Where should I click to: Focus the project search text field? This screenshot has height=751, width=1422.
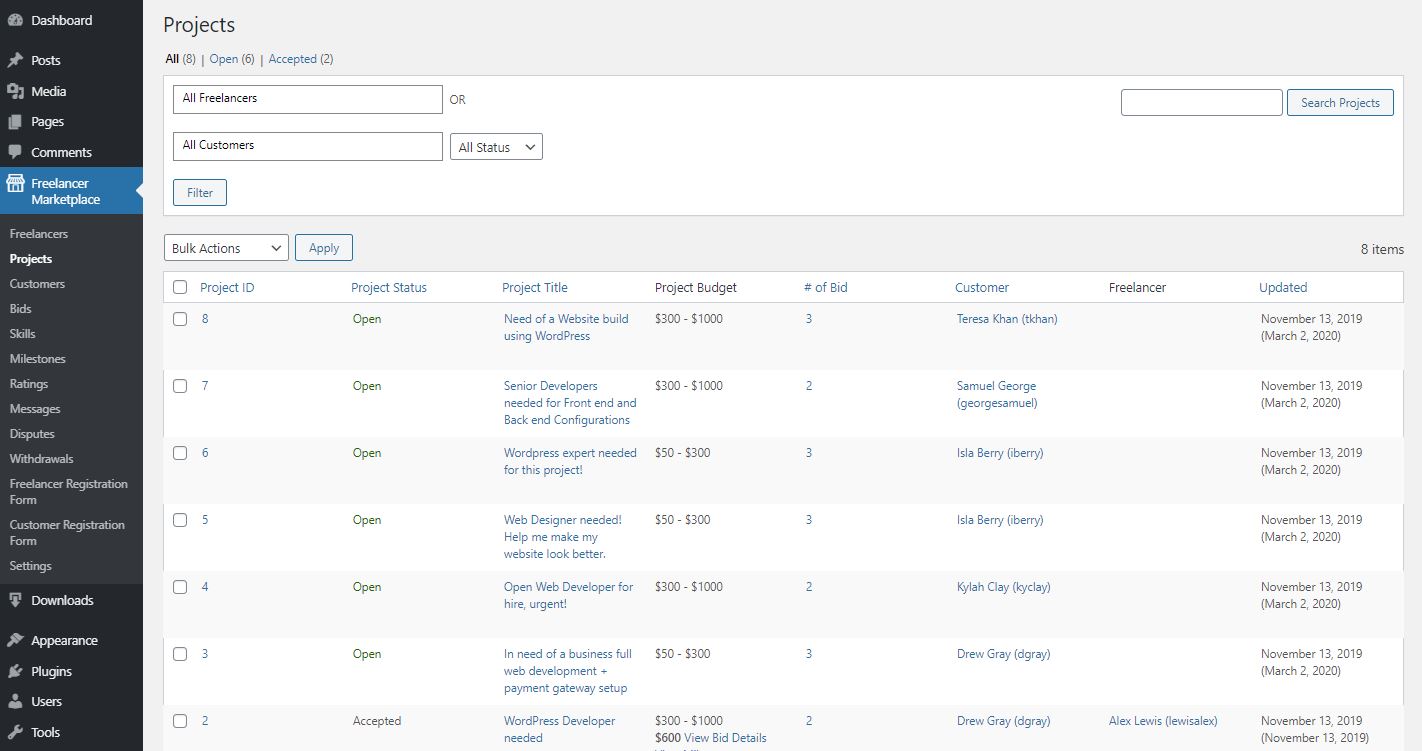click(x=1201, y=102)
